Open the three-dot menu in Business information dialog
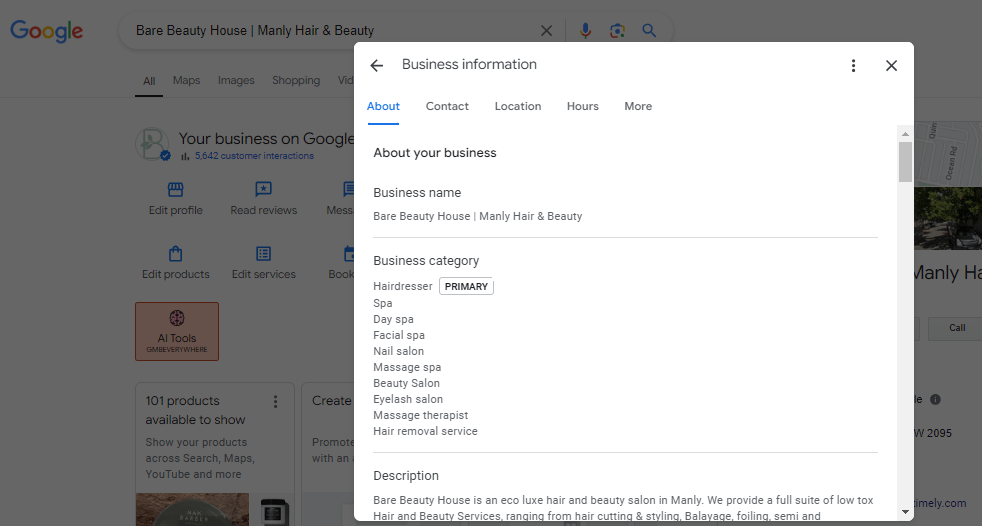This screenshot has width=982, height=526. [x=853, y=66]
